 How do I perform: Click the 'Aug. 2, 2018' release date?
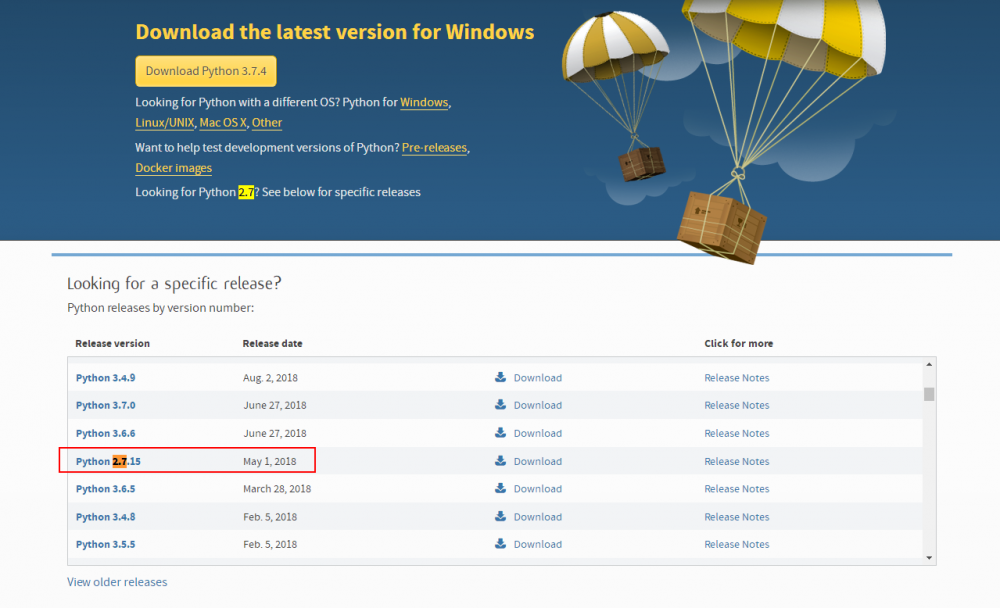(270, 378)
